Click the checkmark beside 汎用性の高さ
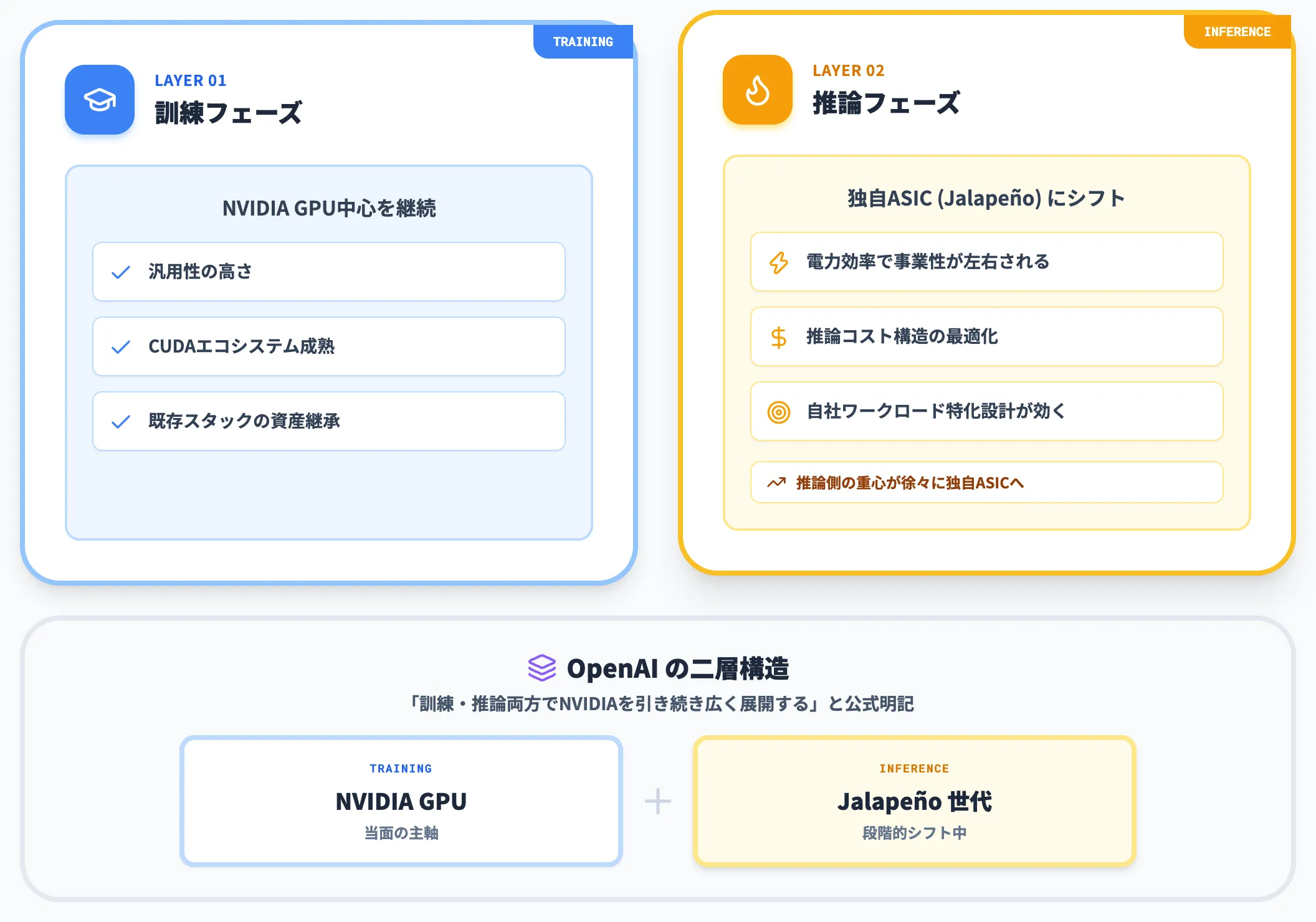This screenshot has width=1316, height=922. (121, 272)
